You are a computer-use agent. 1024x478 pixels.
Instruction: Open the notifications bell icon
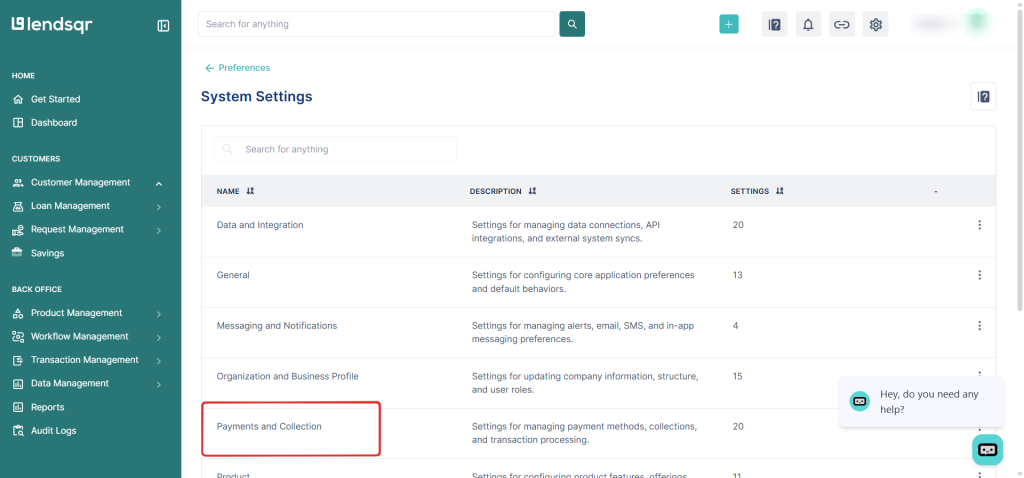(x=808, y=25)
